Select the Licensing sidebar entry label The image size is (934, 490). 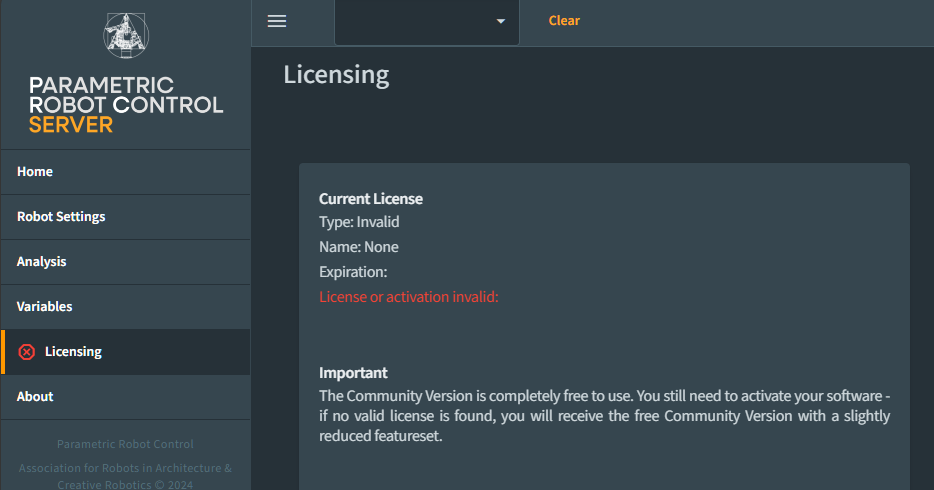tap(73, 352)
